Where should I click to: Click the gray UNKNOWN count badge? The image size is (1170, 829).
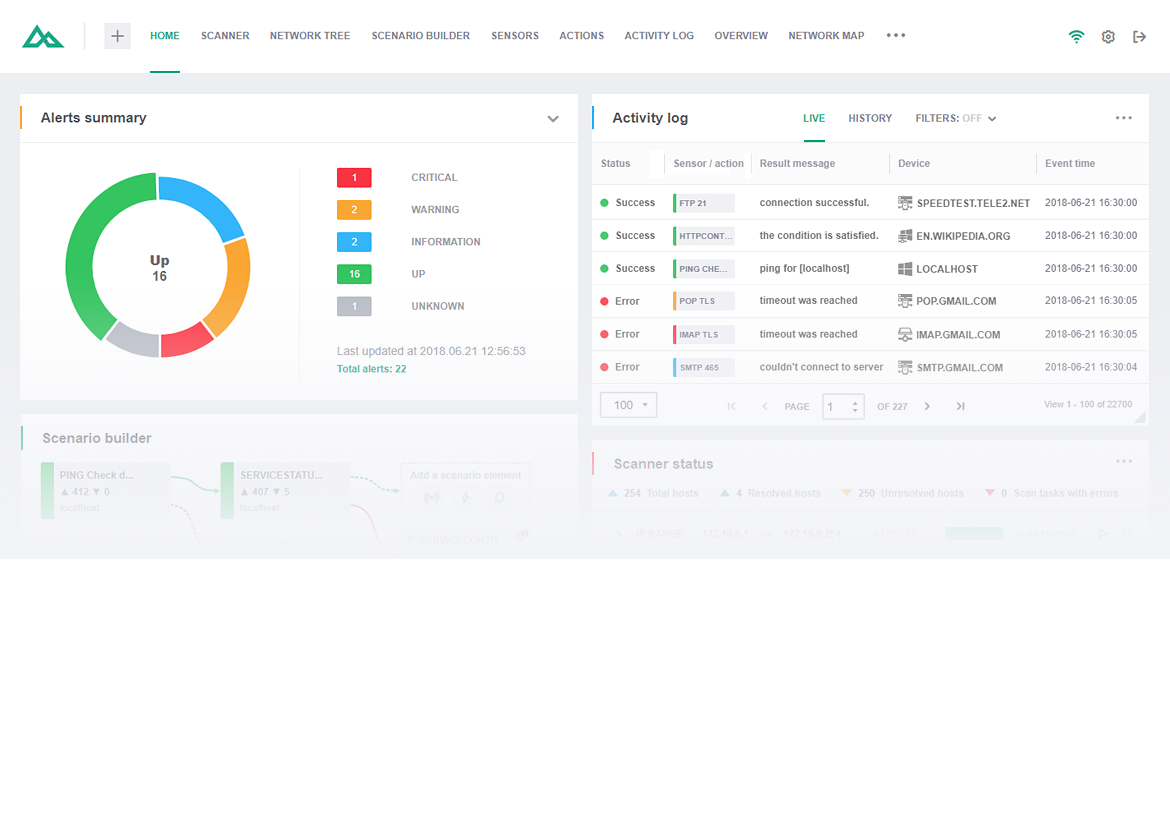click(354, 306)
